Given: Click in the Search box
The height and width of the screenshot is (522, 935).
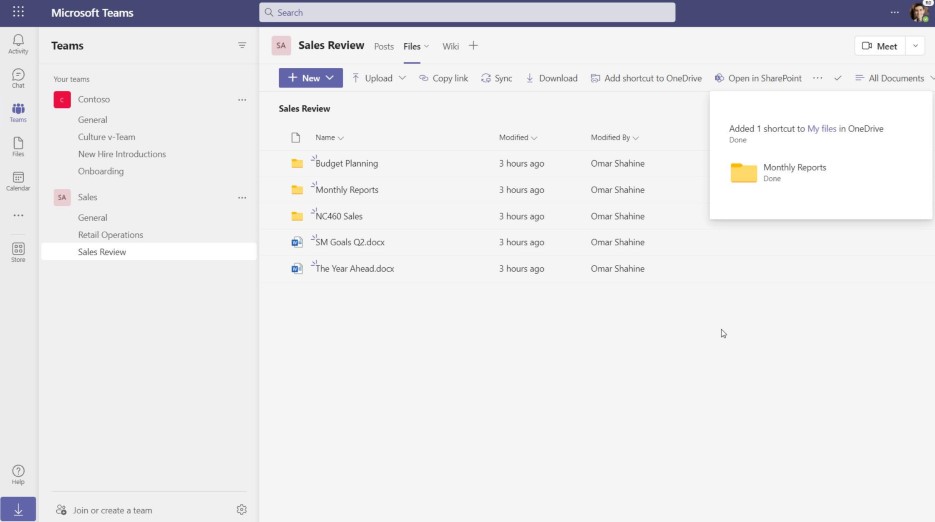Looking at the screenshot, I should [x=467, y=12].
